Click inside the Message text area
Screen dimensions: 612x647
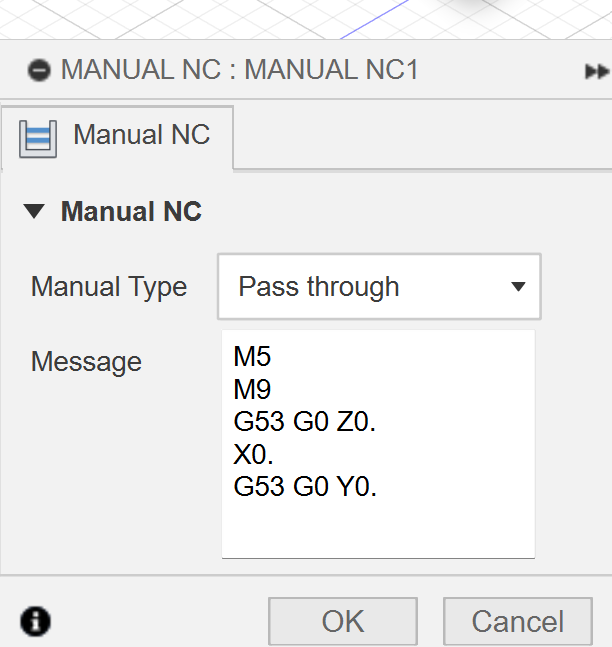(378, 444)
